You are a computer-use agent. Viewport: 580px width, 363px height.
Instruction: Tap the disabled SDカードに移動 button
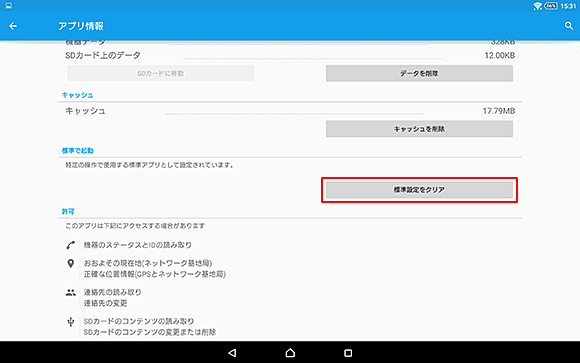[x=161, y=73]
